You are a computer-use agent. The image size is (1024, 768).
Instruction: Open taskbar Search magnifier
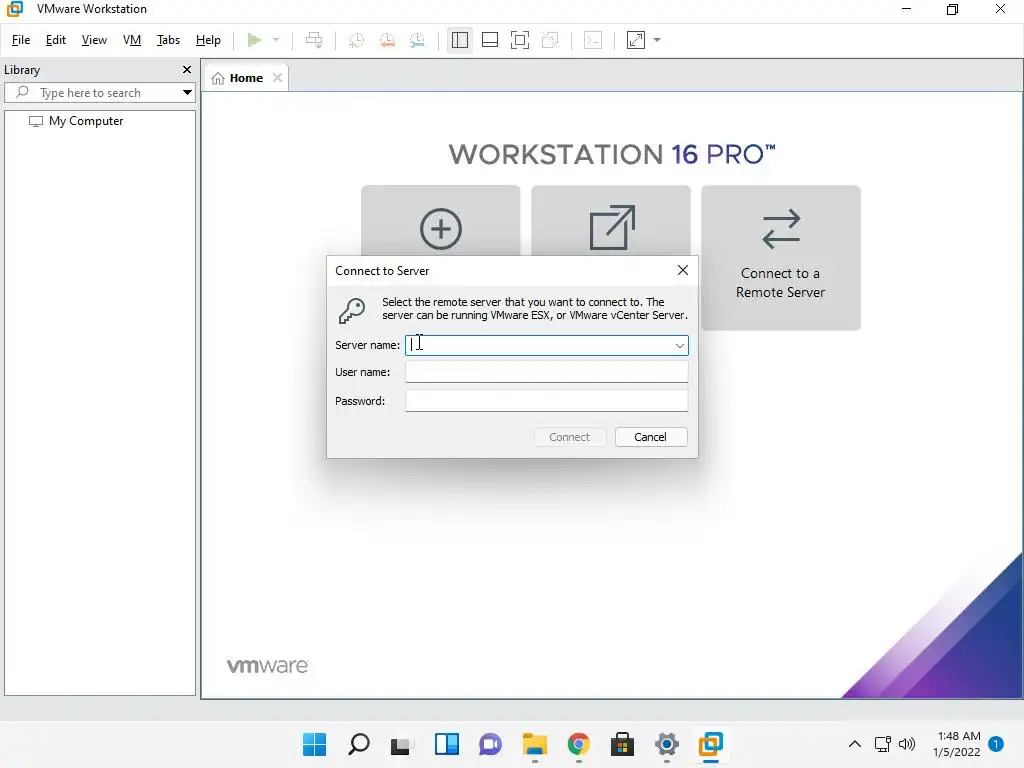[359, 744]
